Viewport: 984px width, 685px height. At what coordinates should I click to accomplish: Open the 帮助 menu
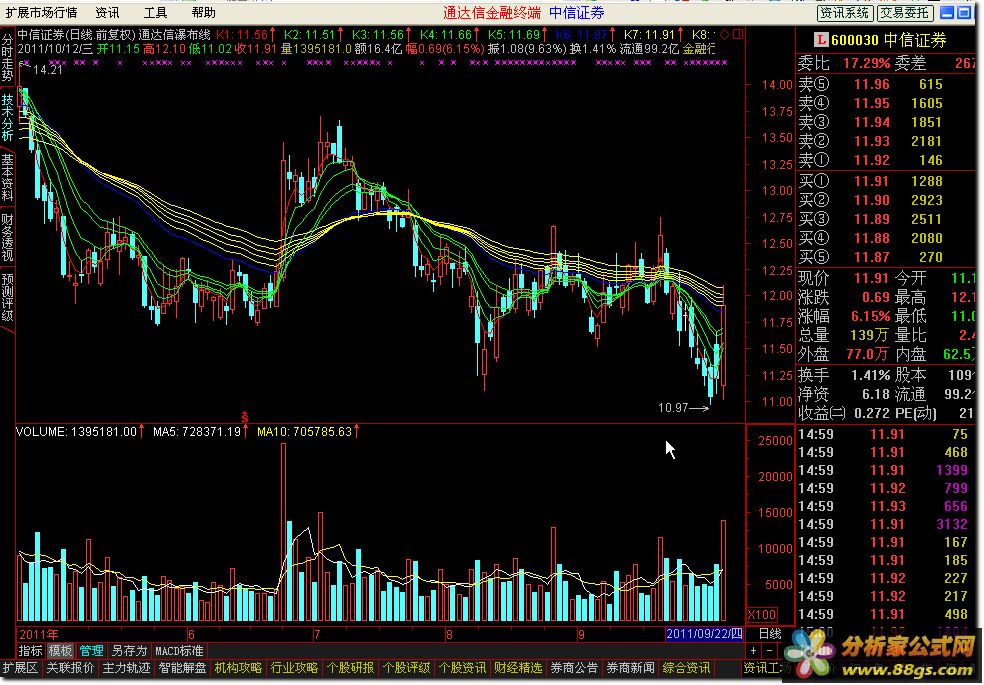203,13
